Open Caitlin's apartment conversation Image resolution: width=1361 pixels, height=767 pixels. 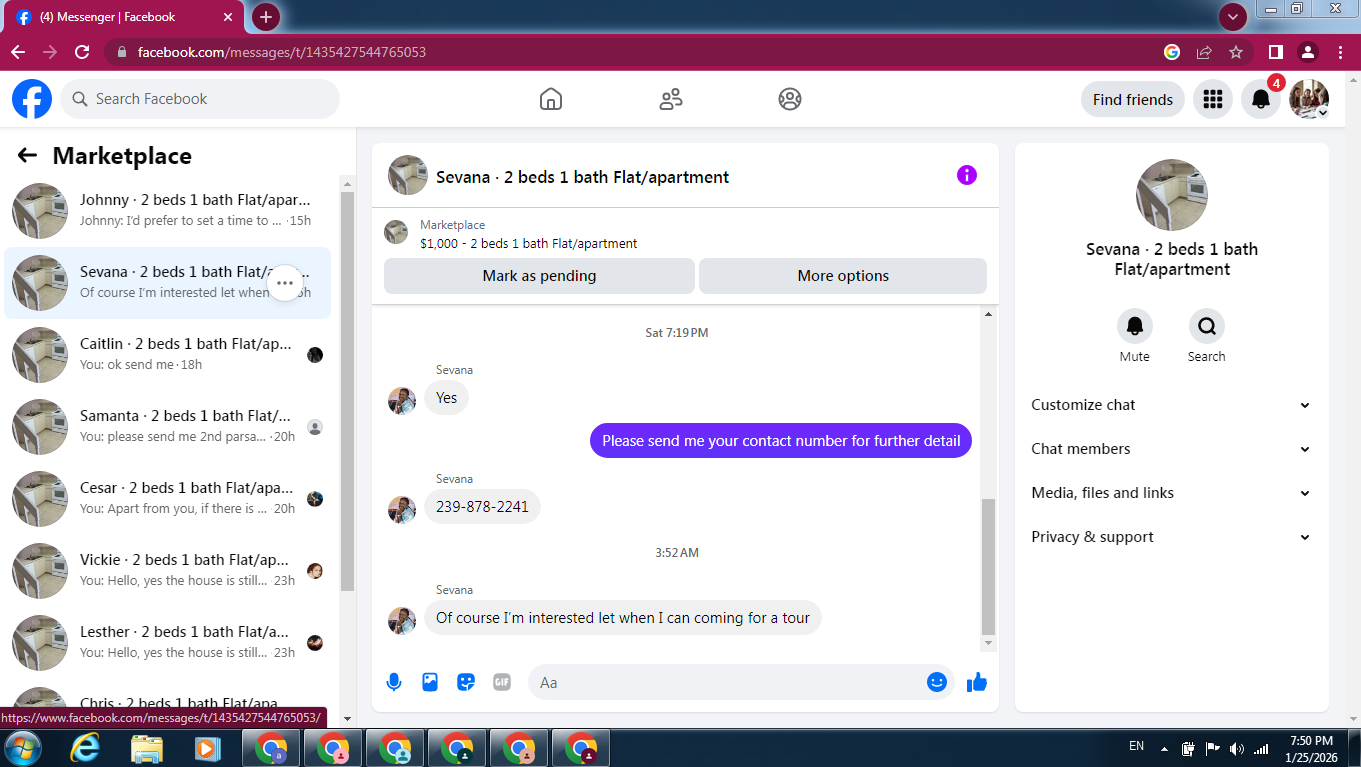tap(168, 355)
